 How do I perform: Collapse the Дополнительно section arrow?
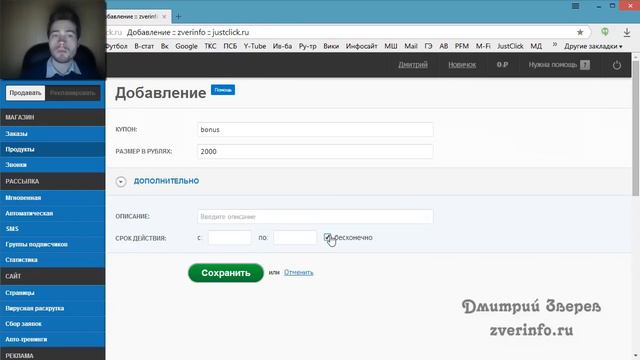[x=121, y=182]
